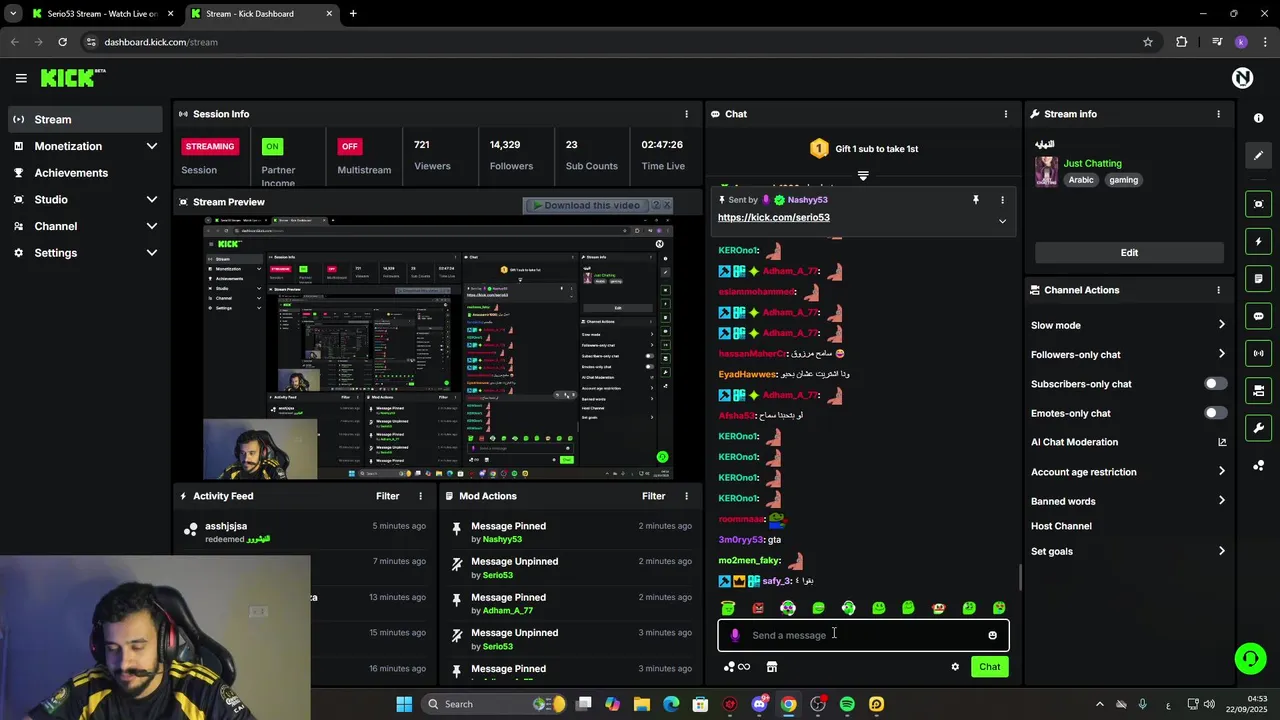Open Windows Start menu

404,704
